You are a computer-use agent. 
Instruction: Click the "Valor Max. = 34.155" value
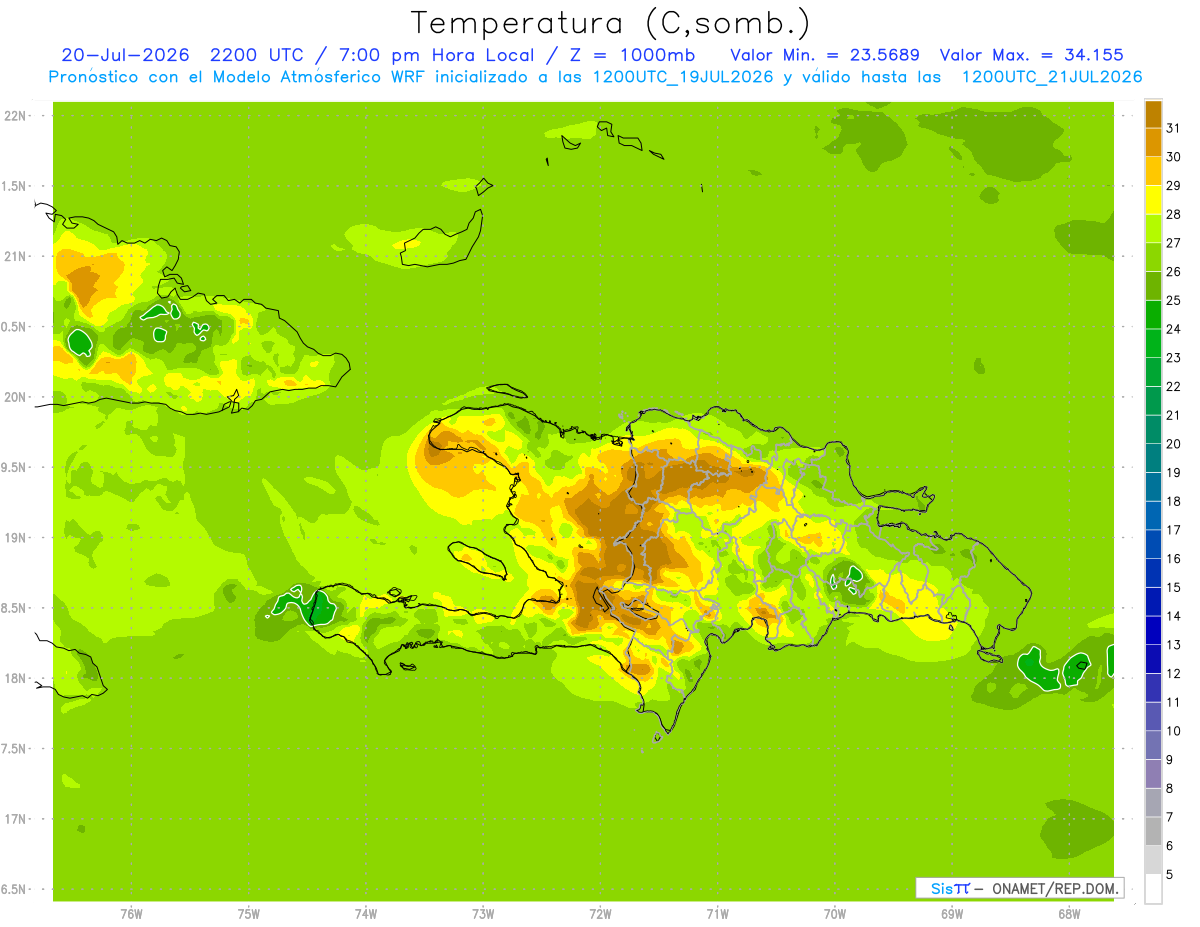tap(1031, 55)
